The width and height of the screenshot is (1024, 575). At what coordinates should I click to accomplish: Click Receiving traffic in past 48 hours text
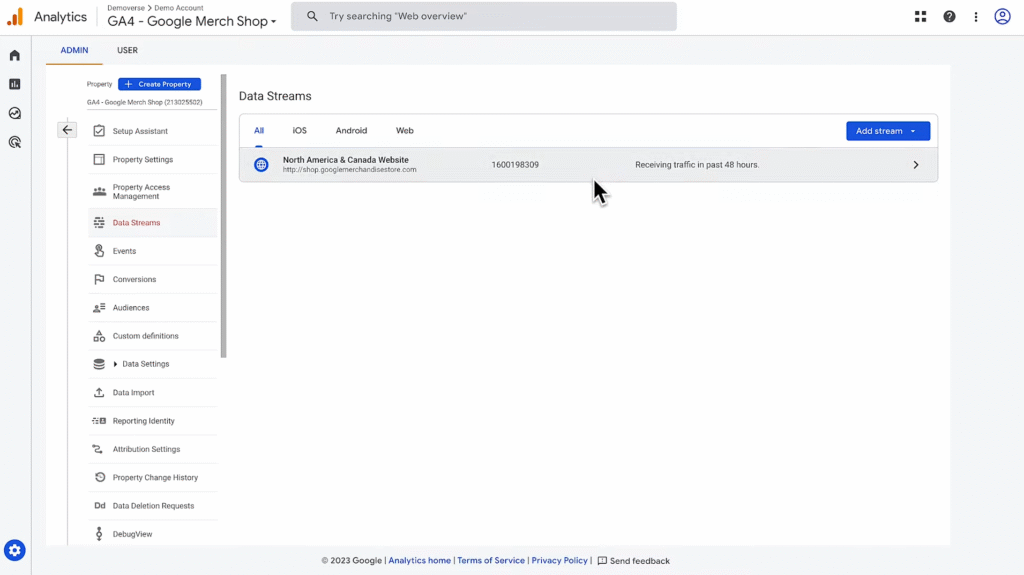[697, 165]
